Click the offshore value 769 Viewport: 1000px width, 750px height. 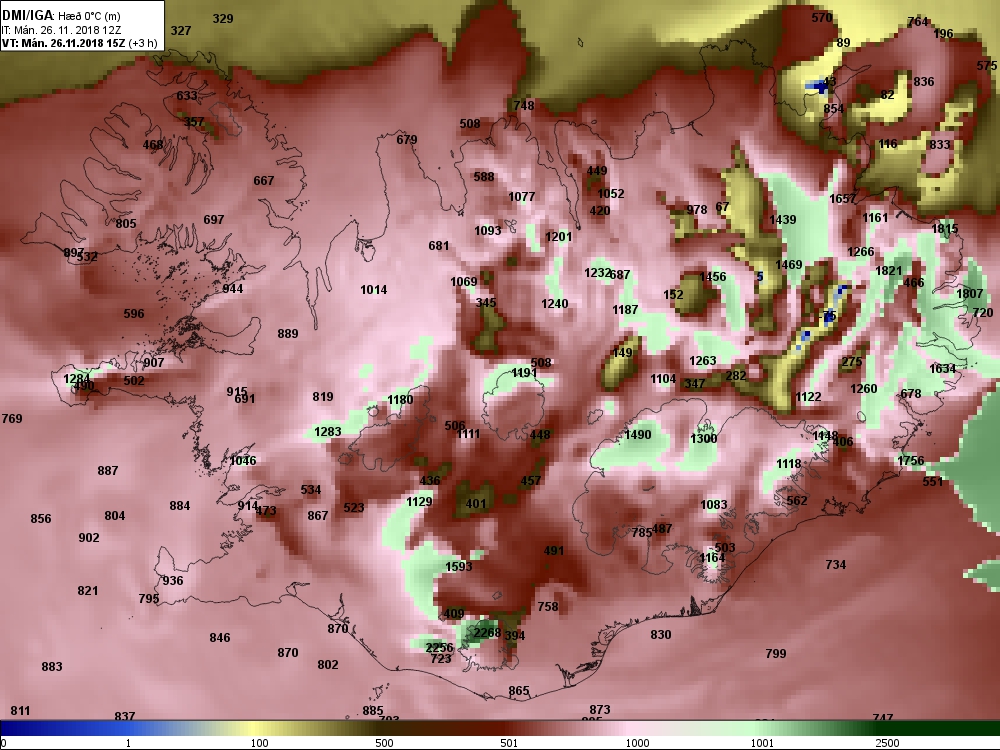tap(12, 418)
